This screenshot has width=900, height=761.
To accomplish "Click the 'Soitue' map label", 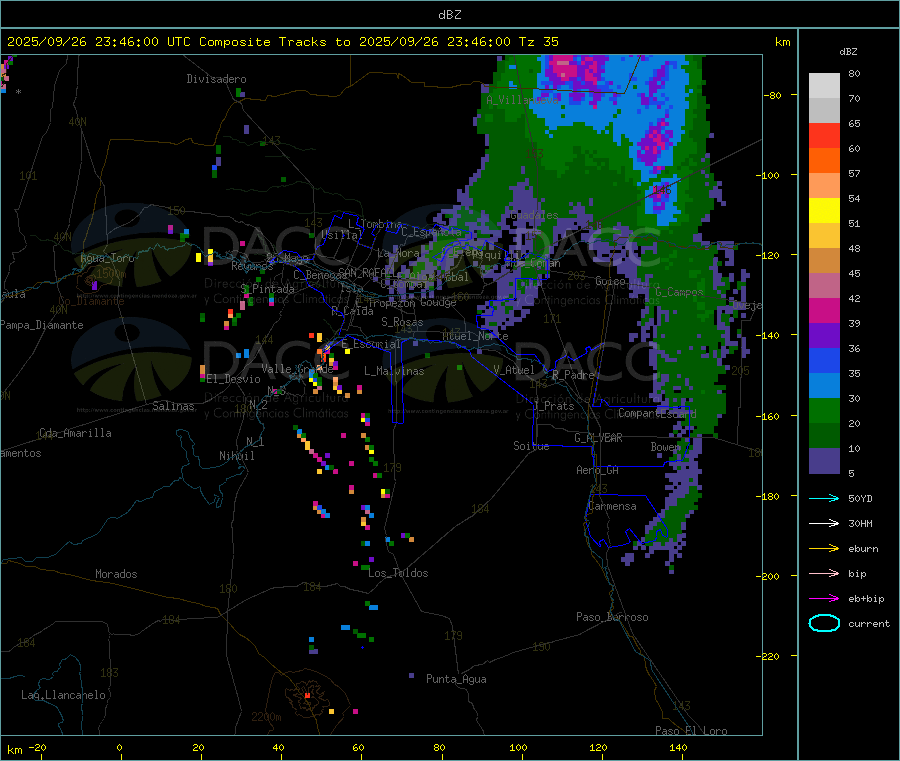I will [x=531, y=446].
